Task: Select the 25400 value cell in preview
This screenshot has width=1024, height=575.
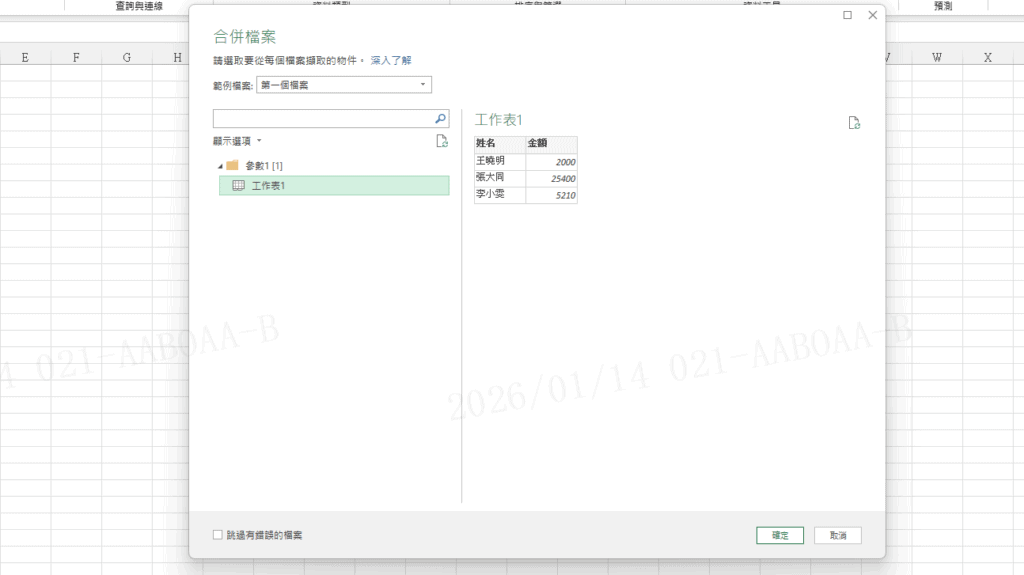Action: [x=551, y=178]
